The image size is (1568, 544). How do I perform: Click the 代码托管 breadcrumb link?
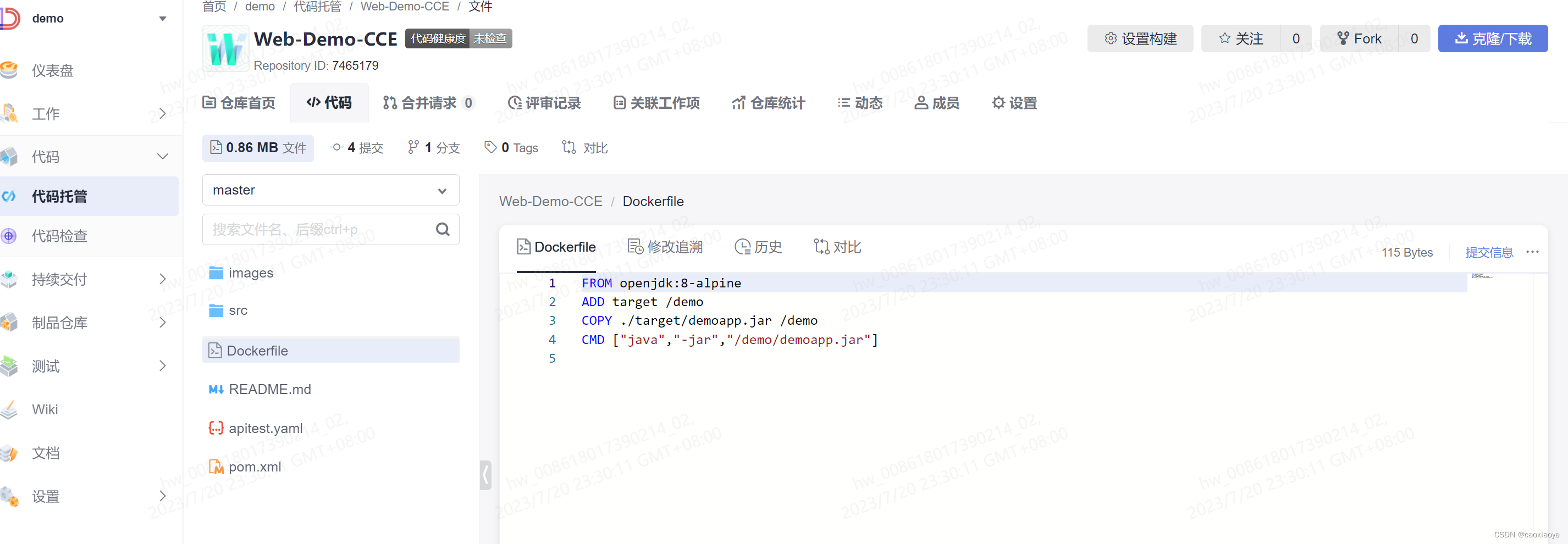coord(318,7)
